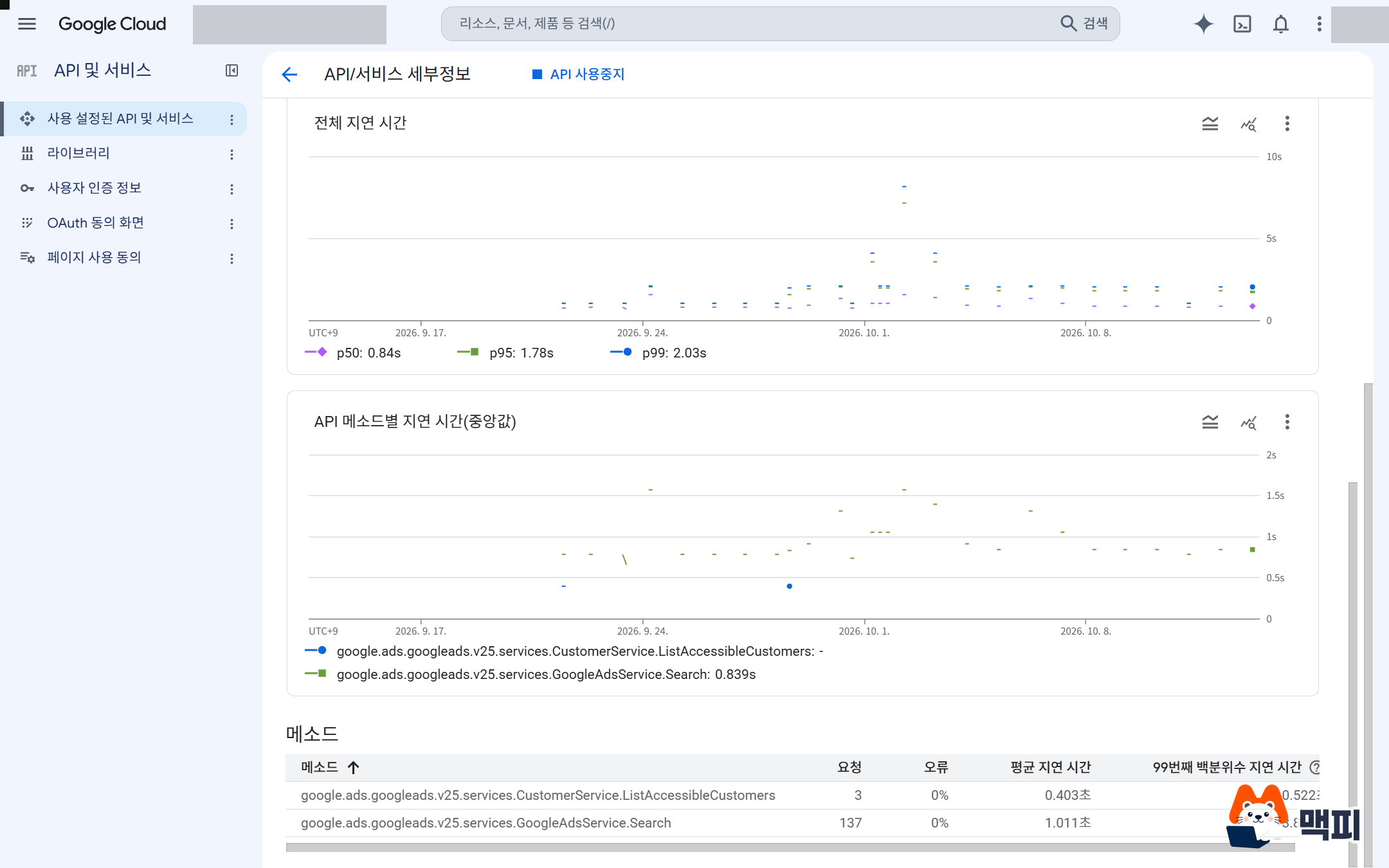1389x868 pixels.
Task: Click the Google Cloud logo
Action: pyautogui.click(x=112, y=24)
